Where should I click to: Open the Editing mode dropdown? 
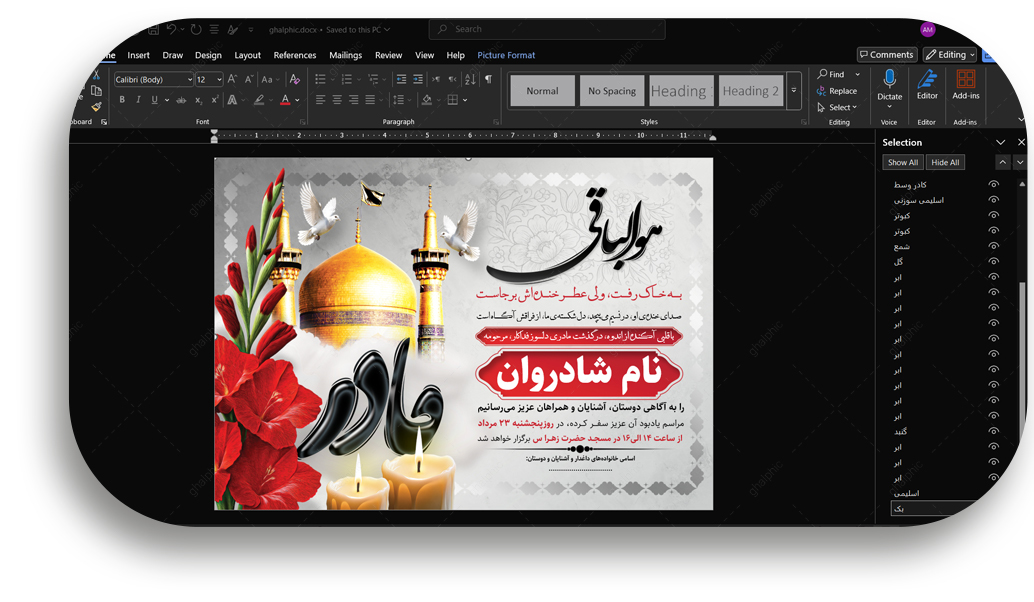pyautogui.click(x=949, y=55)
